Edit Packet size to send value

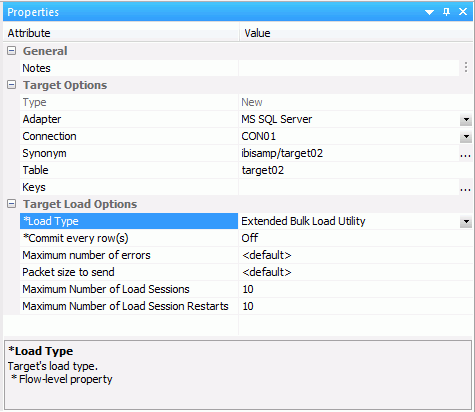point(355,272)
